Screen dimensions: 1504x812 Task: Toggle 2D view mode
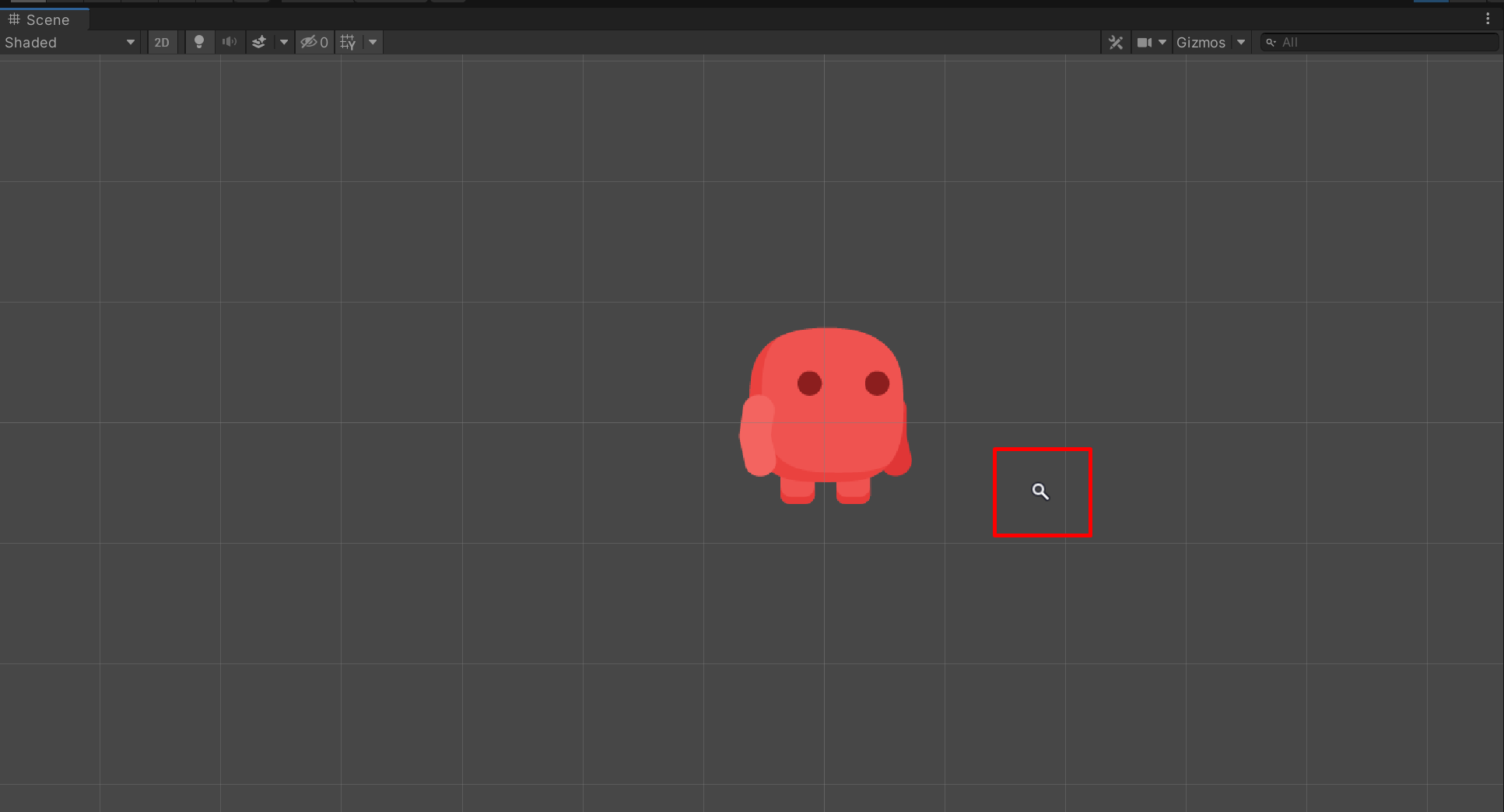pos(162,42)
